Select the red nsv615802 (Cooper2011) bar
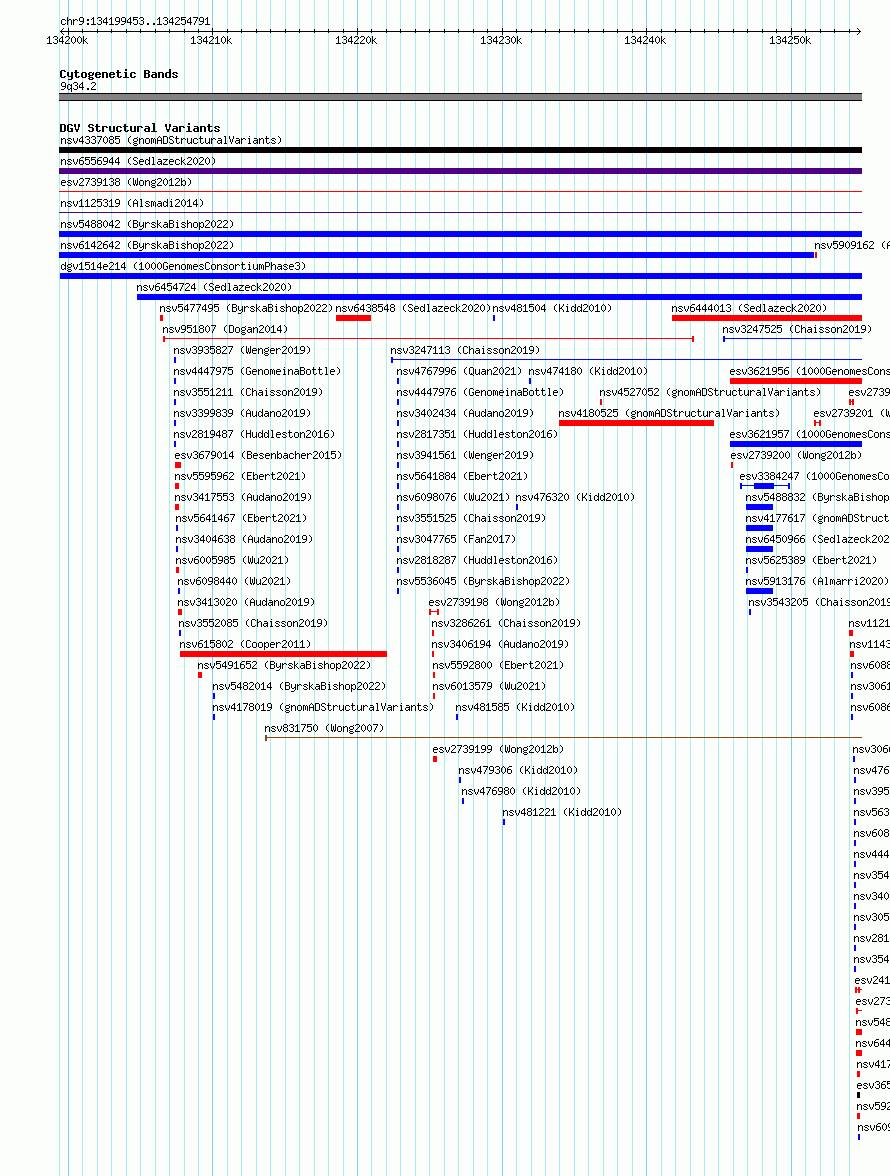890x1176 pixels. tap(283, 654)
